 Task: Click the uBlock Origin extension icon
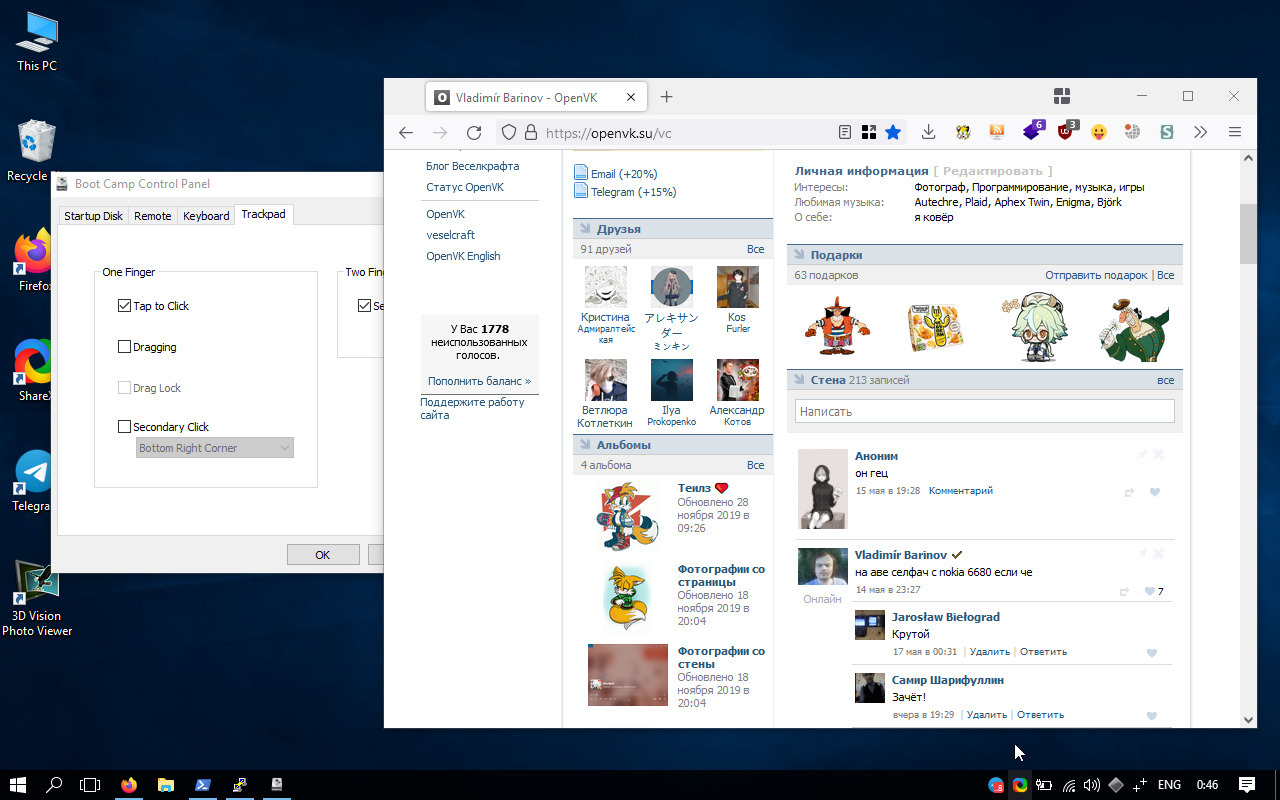(1067, 132)
